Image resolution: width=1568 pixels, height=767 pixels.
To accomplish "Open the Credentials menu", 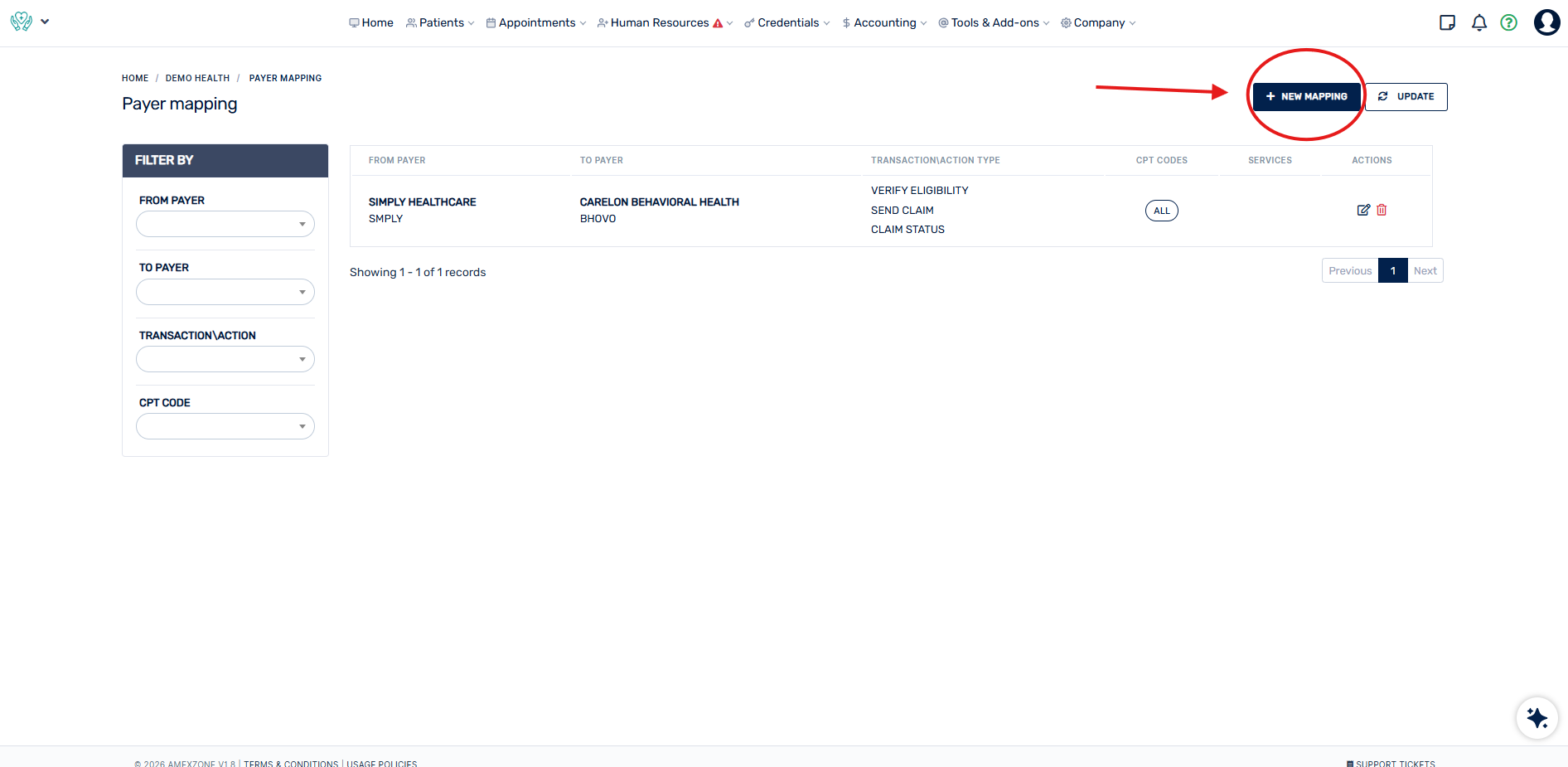I will [786, 22].
